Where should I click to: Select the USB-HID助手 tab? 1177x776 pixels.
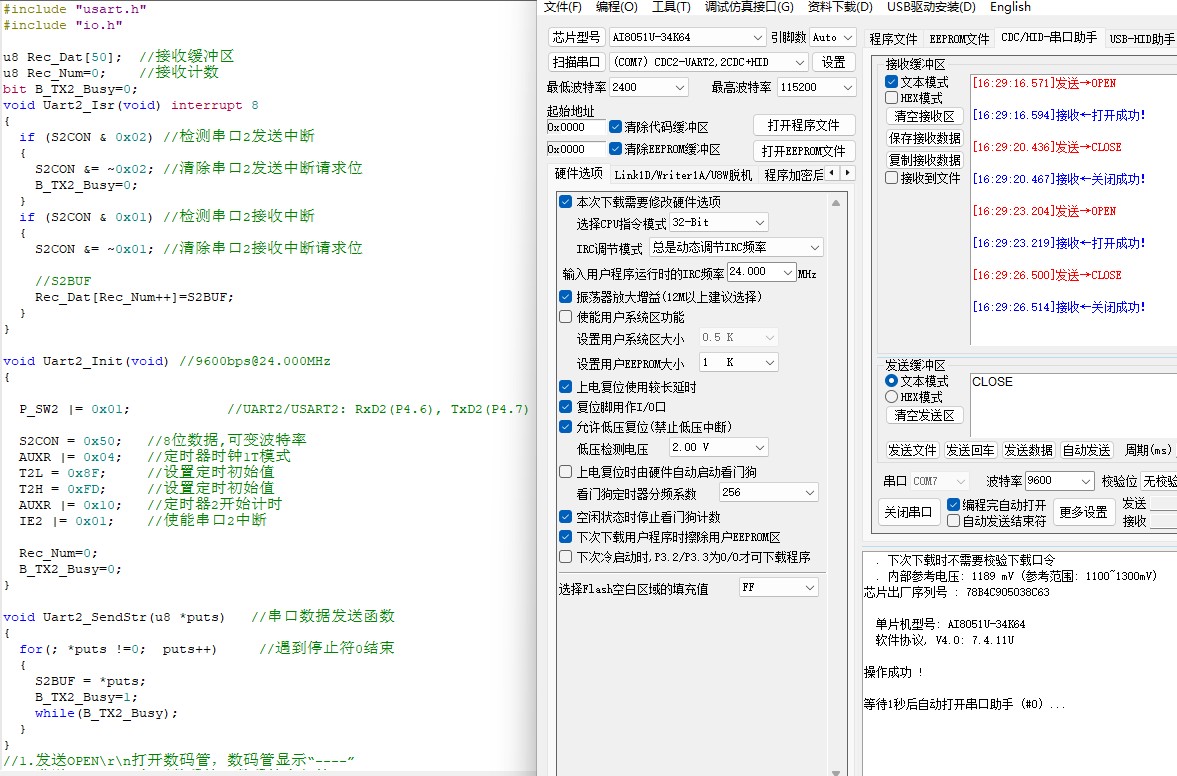pos(1142,39)
